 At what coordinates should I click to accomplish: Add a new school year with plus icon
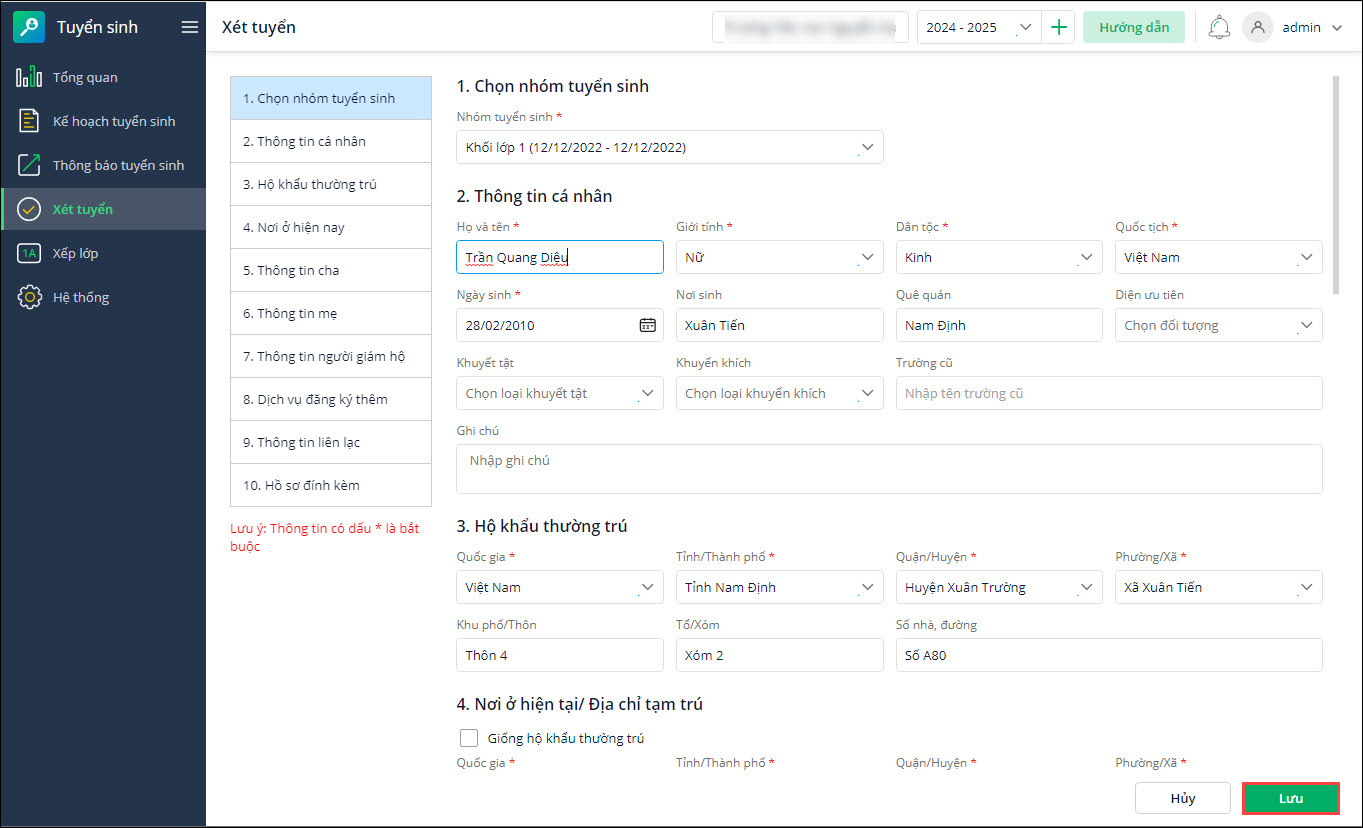(x=1058, y=27)
